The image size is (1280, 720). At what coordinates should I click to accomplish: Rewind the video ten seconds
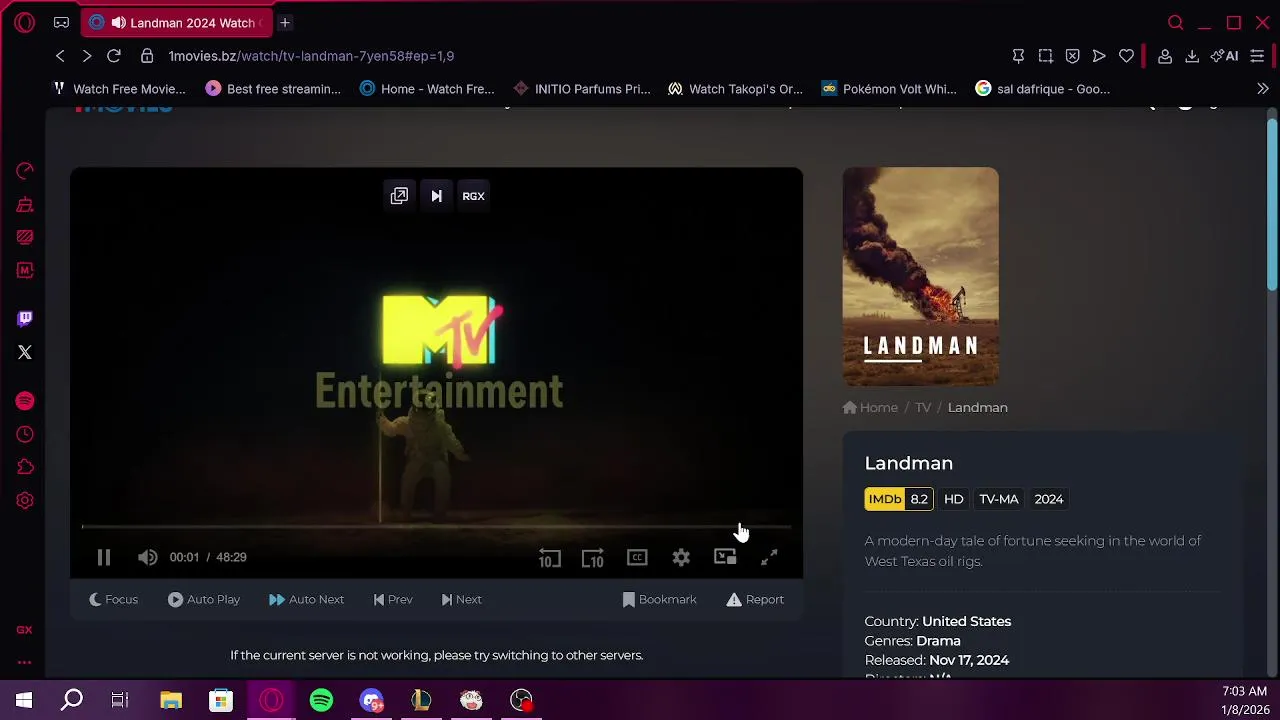point(549,558)
